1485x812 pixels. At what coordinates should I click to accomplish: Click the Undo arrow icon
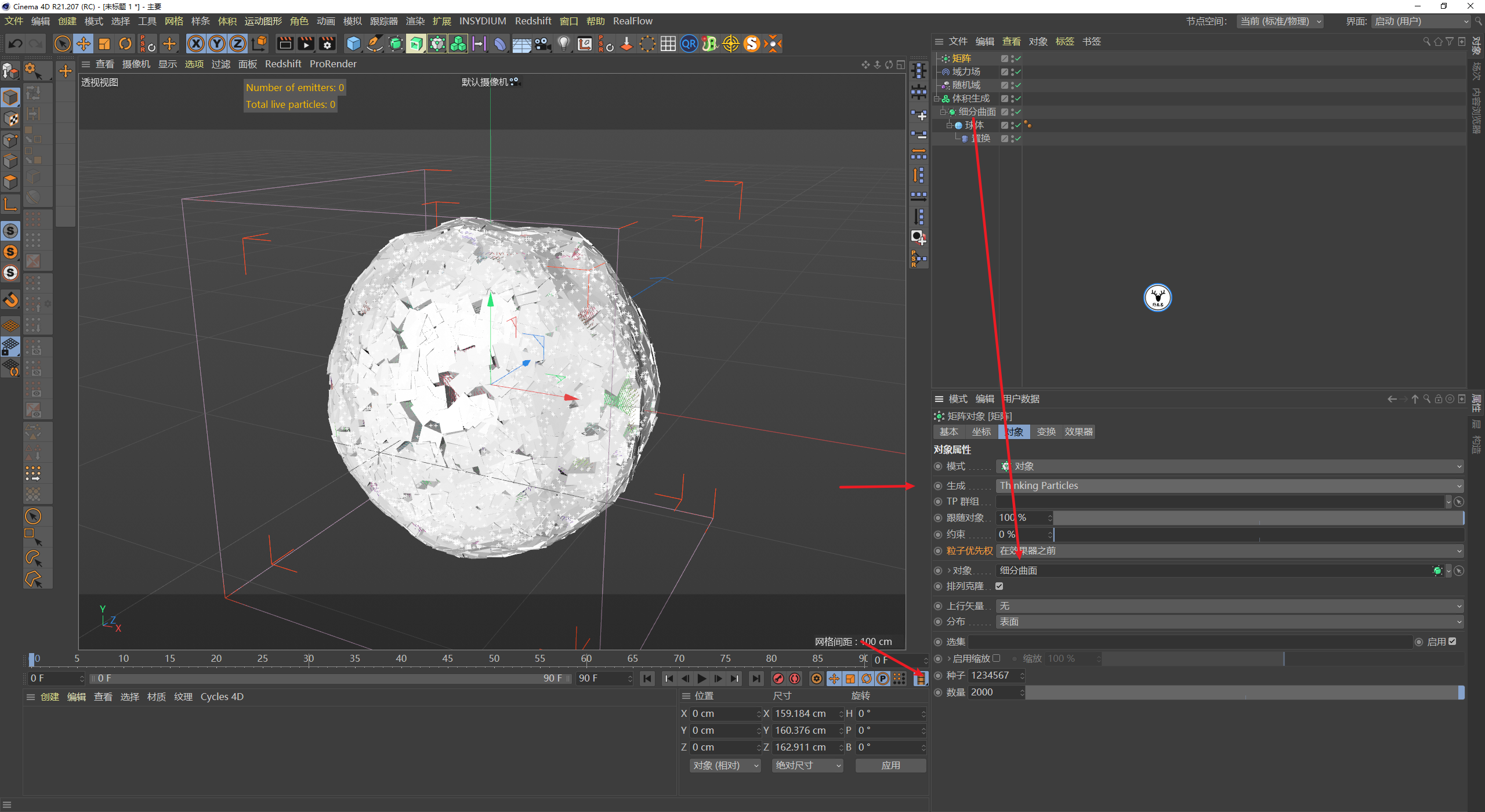pos(16,43)
